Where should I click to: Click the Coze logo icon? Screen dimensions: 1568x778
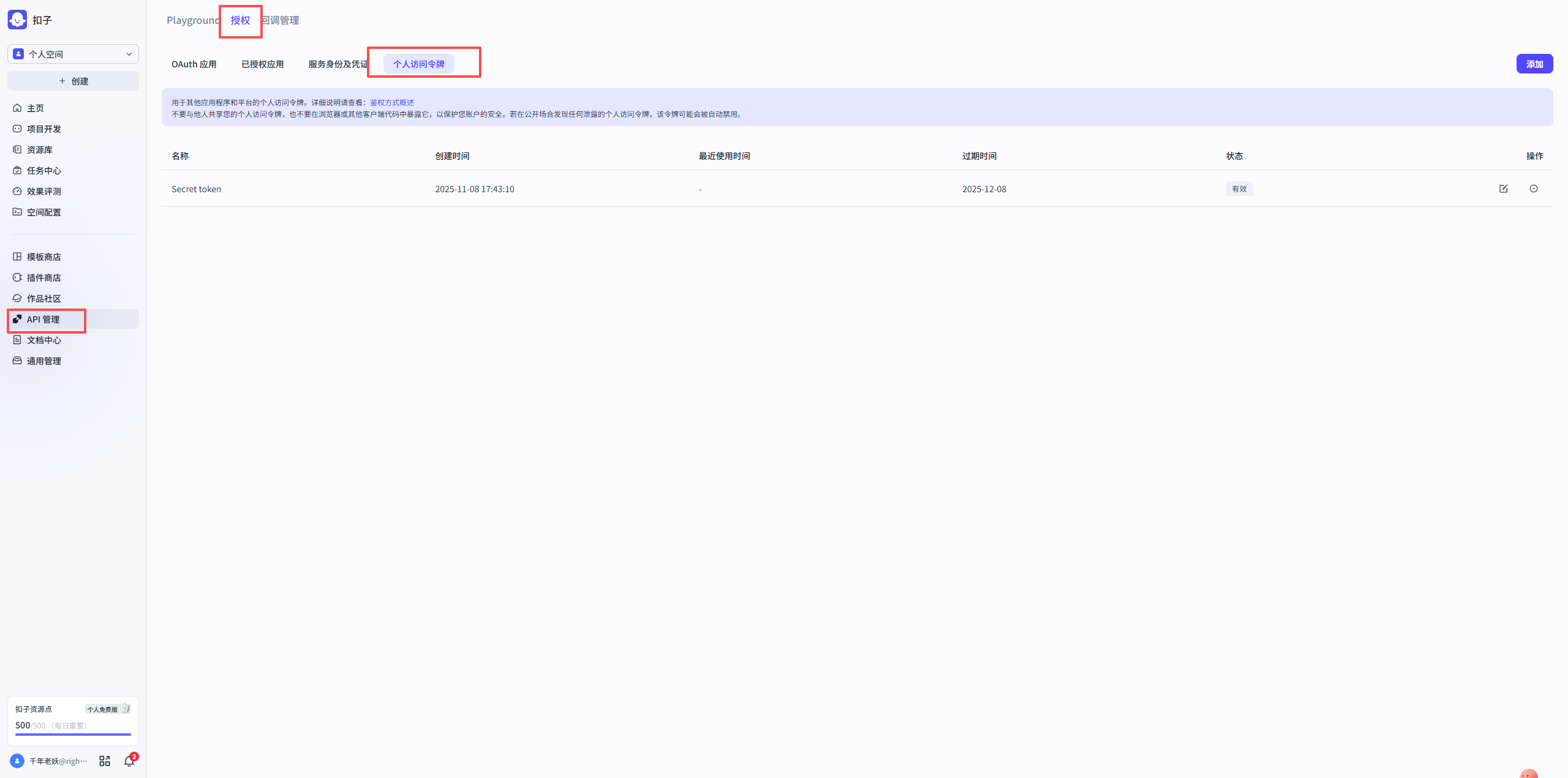(17, 20)
